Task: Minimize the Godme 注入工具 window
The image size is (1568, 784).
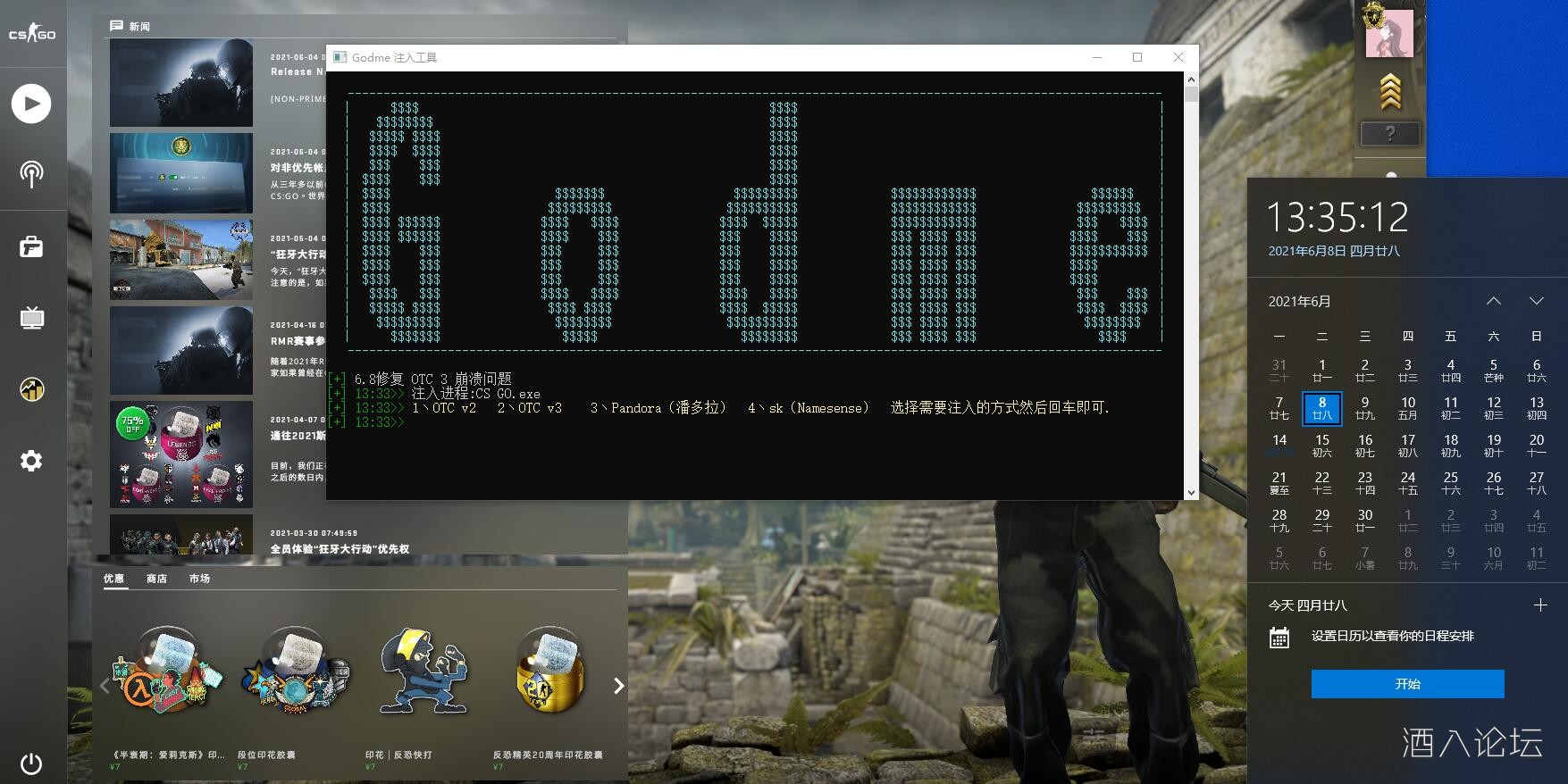Action: (x=1097, y=57)
